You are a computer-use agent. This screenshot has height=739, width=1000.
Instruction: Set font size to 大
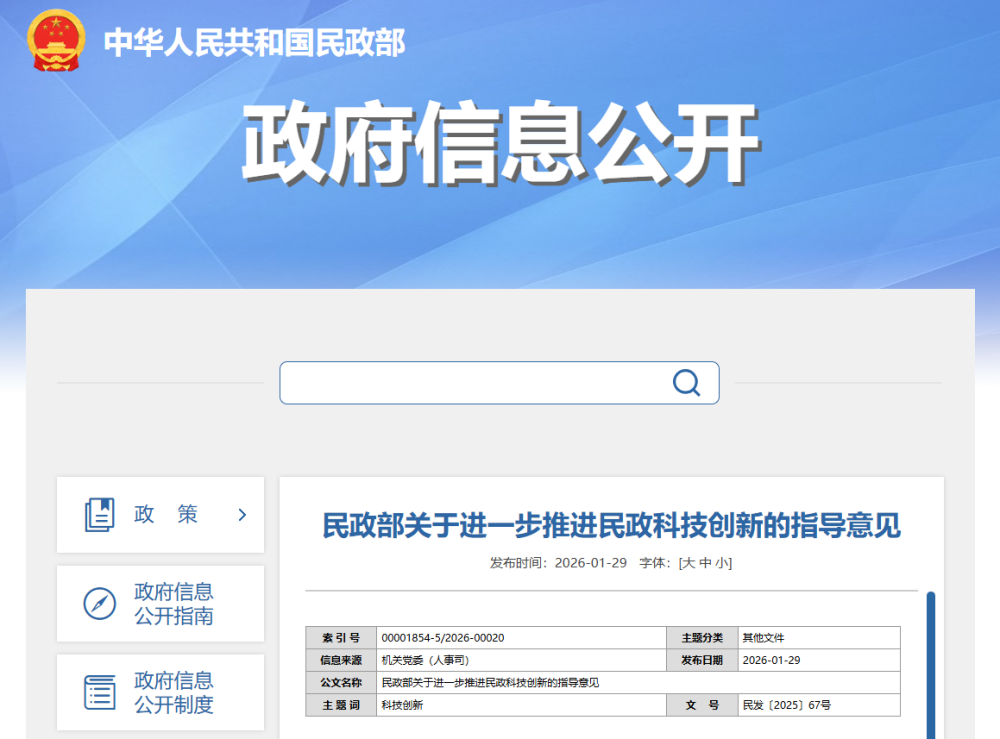point(689,563)
